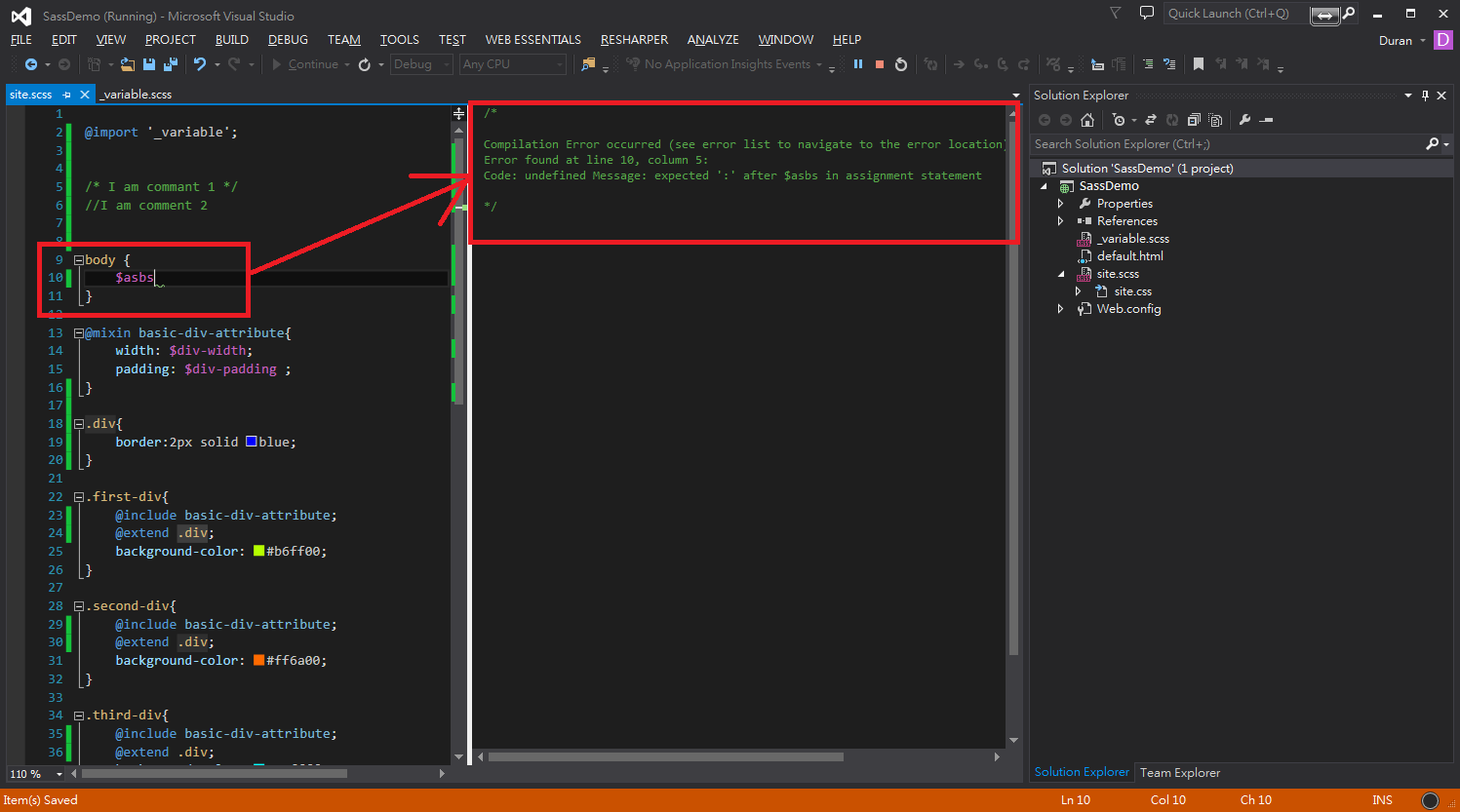Image resolution: width=1460 pixels, height=812 pixels.
Task: Open the Debug solution configuration dropdown
Action: click(x=422, y=64)
